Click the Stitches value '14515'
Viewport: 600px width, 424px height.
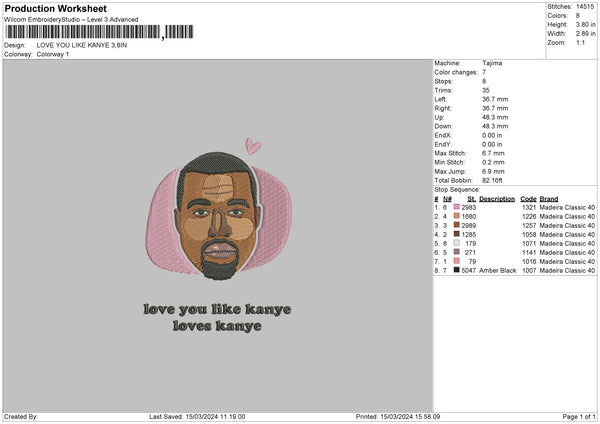(x=585, y=7)
